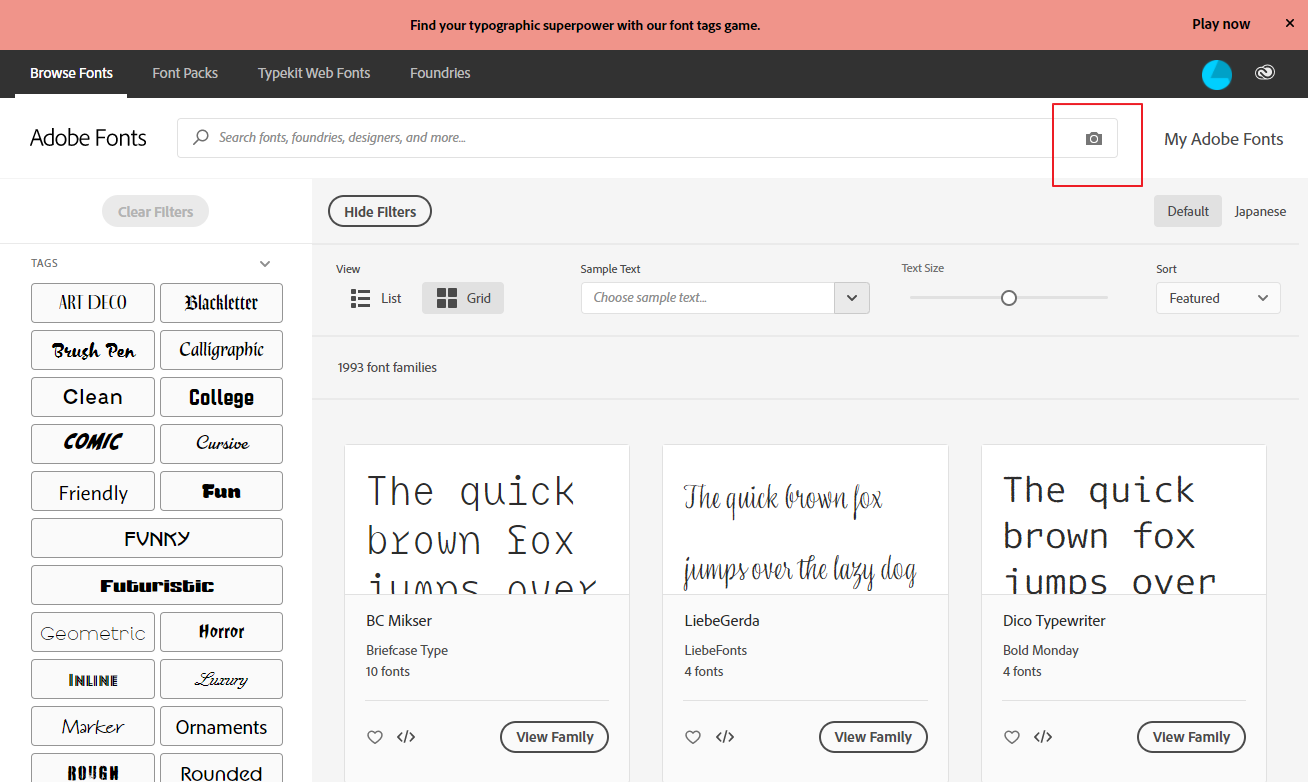View Family for LiebeGerda
This screenshot has width=1308, height=782.
point(873,737)
